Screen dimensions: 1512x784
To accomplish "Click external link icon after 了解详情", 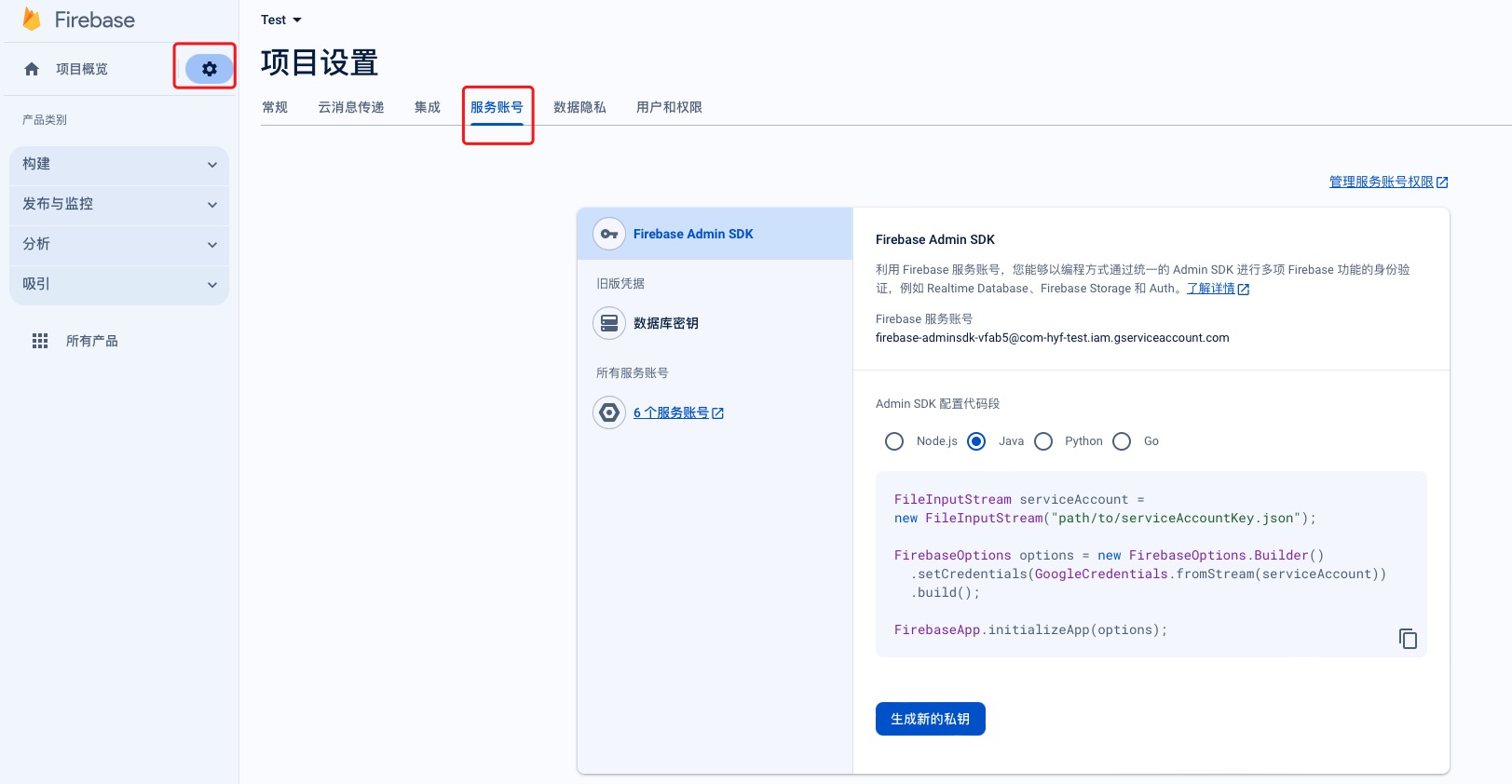I will click(x=1243, y=290).
